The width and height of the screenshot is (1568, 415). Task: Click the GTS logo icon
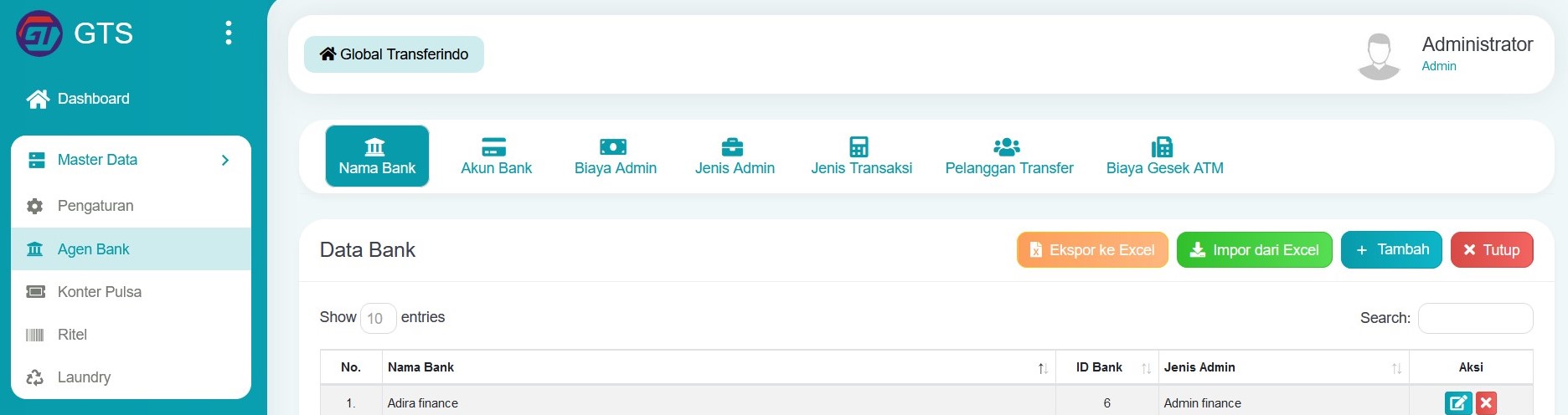tap(39, 33)
